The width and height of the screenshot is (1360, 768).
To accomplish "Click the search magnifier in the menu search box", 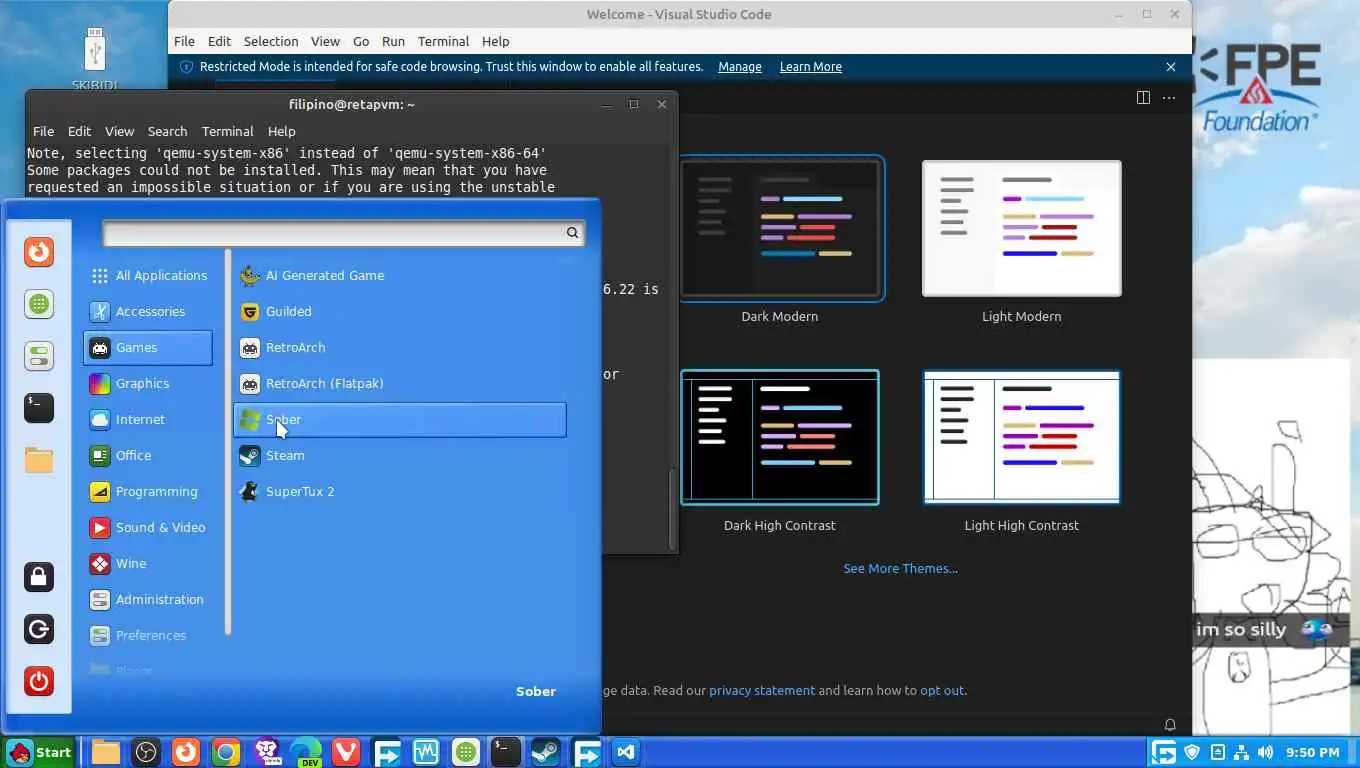I will 572,233.
